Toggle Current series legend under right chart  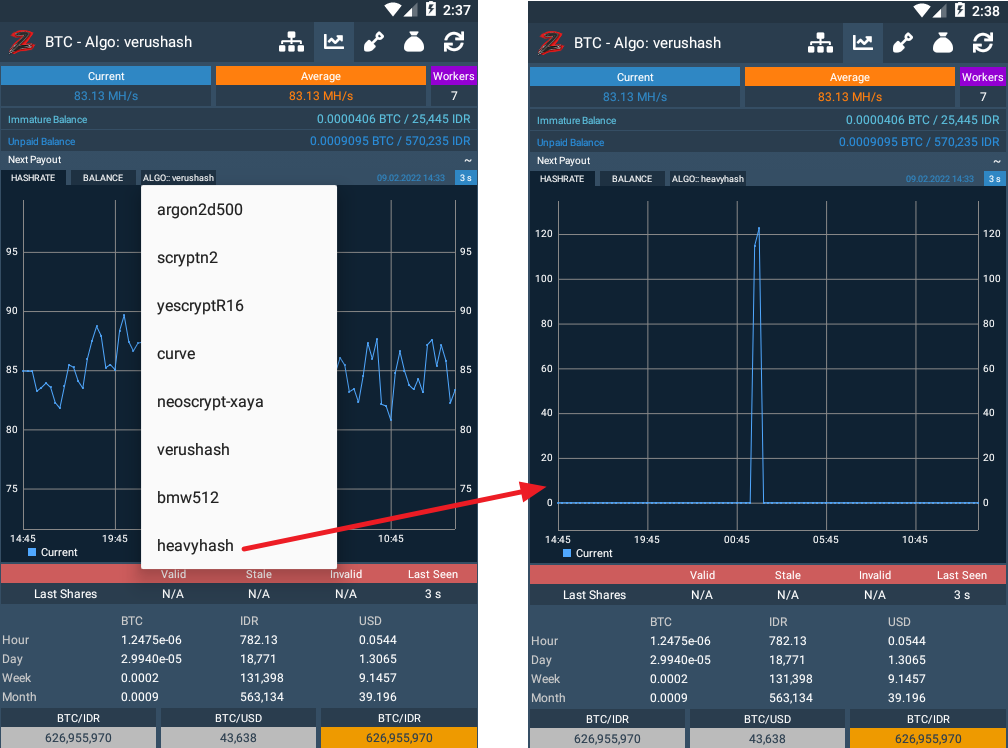click(x=588, y=553)
